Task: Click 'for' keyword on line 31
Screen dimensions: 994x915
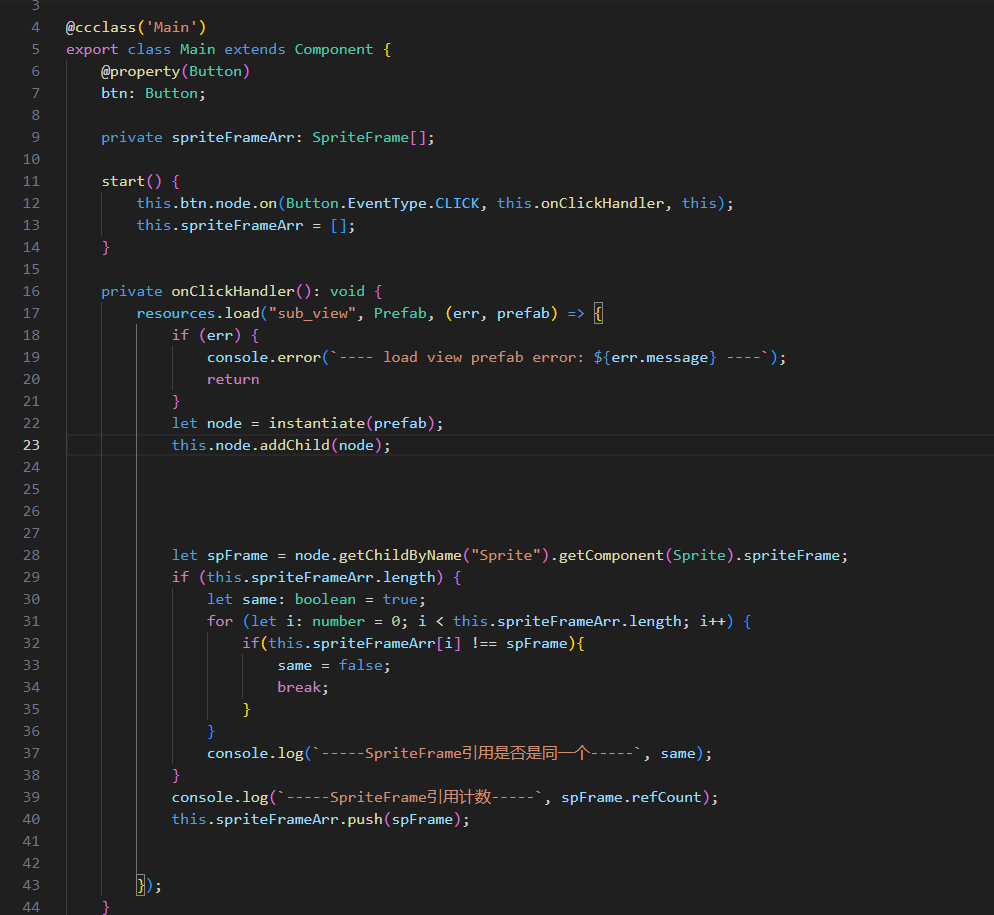Action: (x=220, y=621)
